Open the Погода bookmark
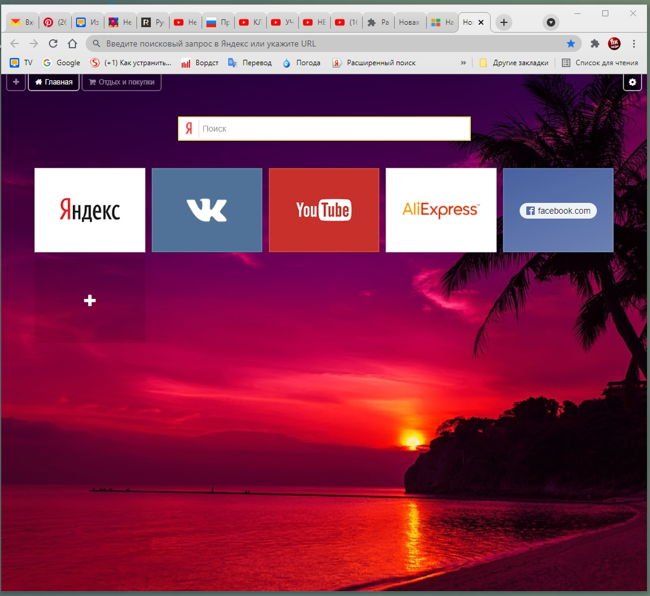The image size is (650, 596). tap(301, 63)
